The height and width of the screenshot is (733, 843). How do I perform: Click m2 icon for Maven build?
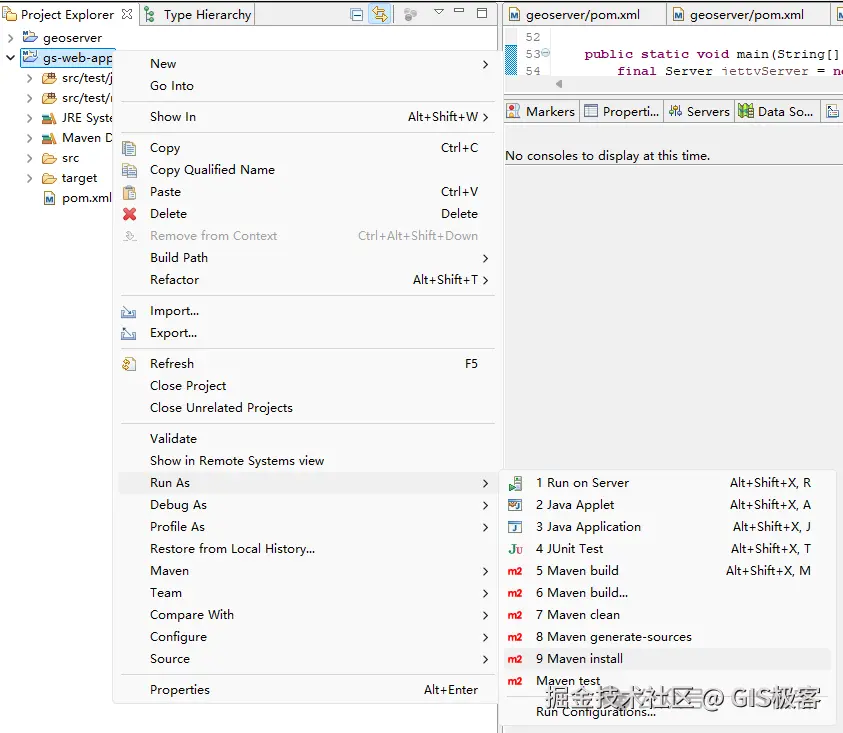coord(515,571)
